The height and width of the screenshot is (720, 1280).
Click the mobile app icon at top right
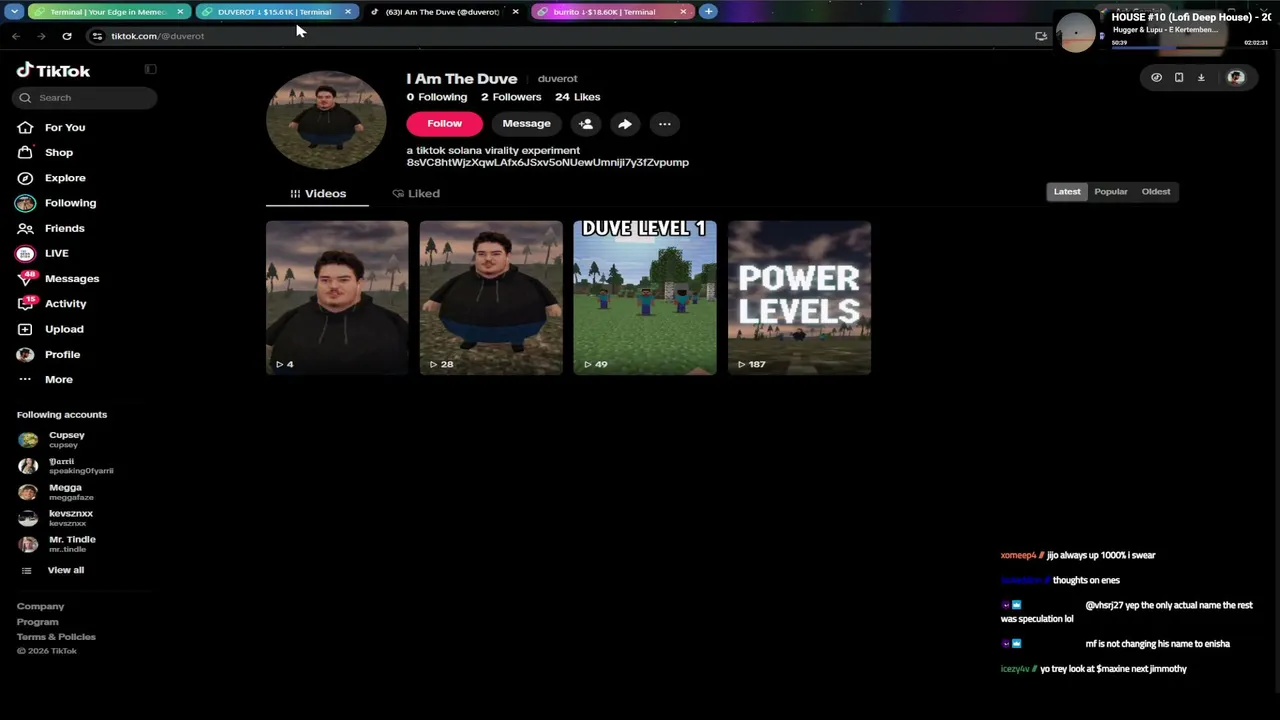(1179, 78)
